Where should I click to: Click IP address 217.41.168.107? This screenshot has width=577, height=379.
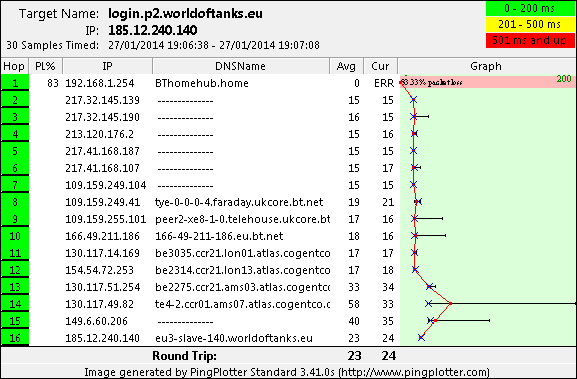pyautogui.click(x=103, y=168)
